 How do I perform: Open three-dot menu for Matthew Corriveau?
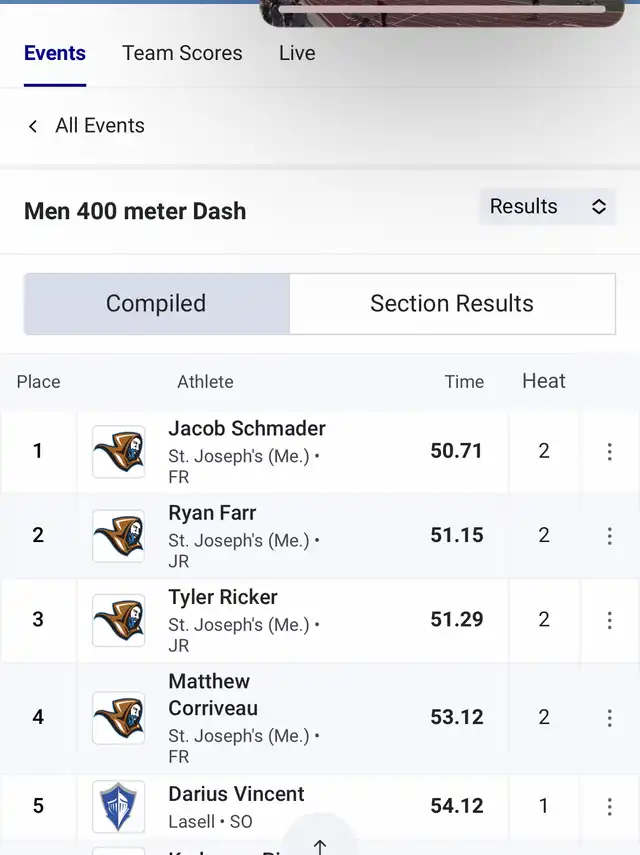(609, 718)
